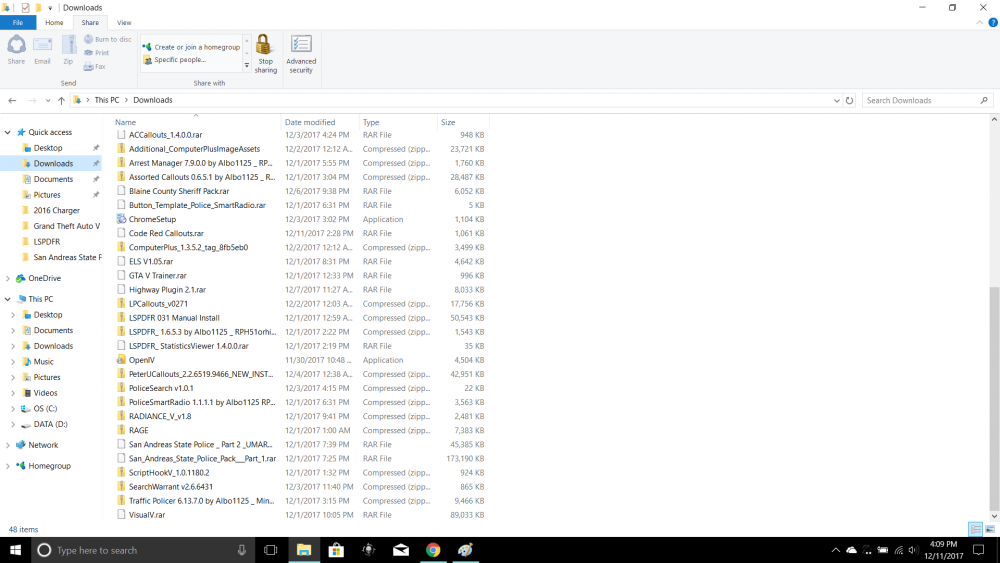Go up one folder level
Image resolution: width=1000 pixels, height=563 pixels.
point(61,100)
